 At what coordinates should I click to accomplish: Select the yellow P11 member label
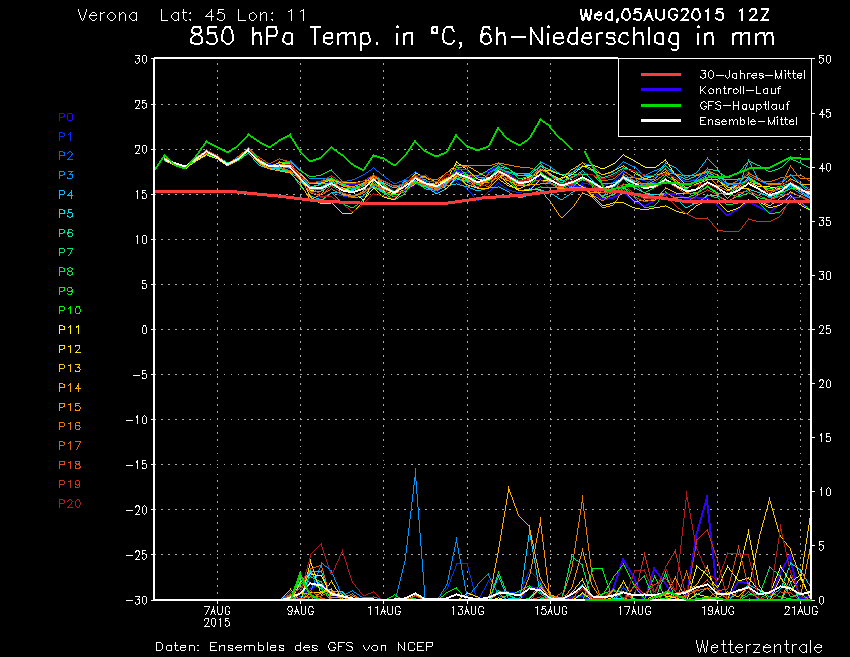(x=69, y=330)
